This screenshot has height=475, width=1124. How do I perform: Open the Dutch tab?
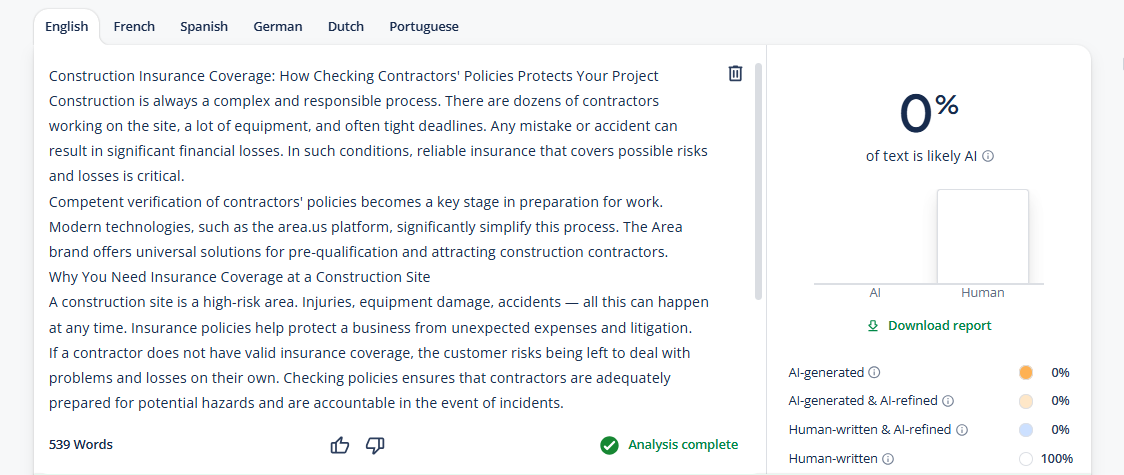tap(346, 27)
